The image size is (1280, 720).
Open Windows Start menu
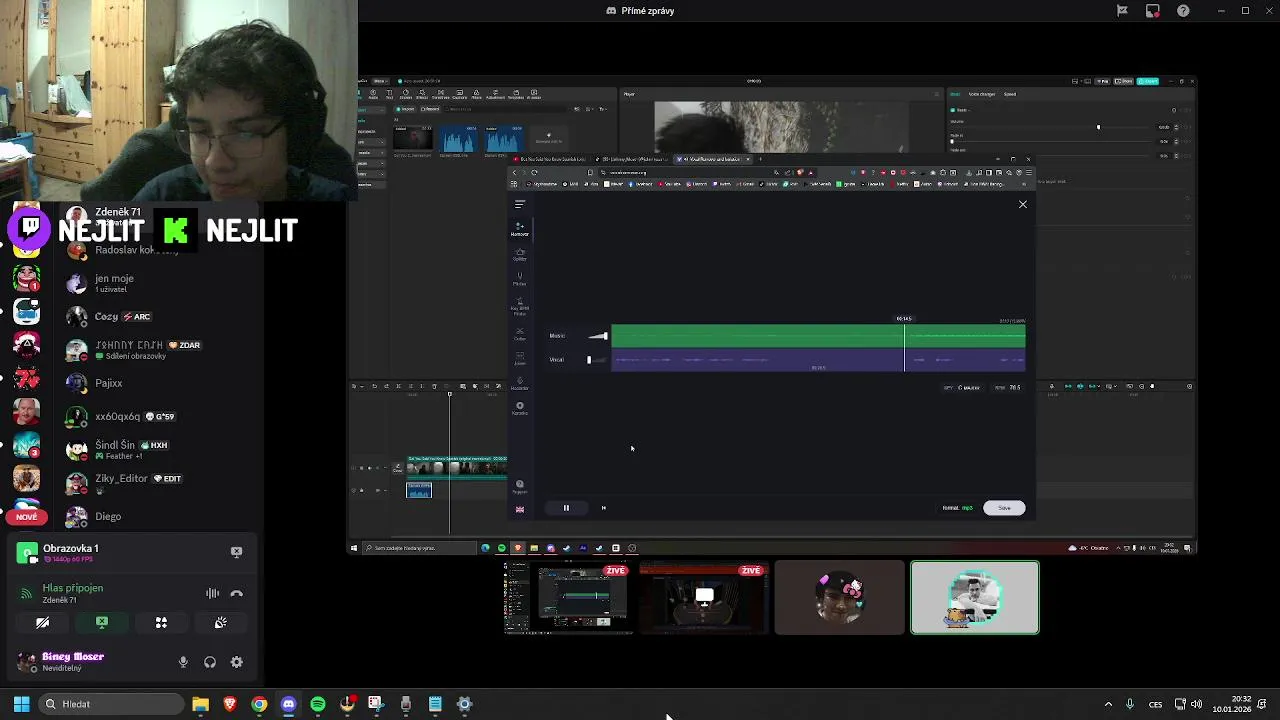point(21,704)
